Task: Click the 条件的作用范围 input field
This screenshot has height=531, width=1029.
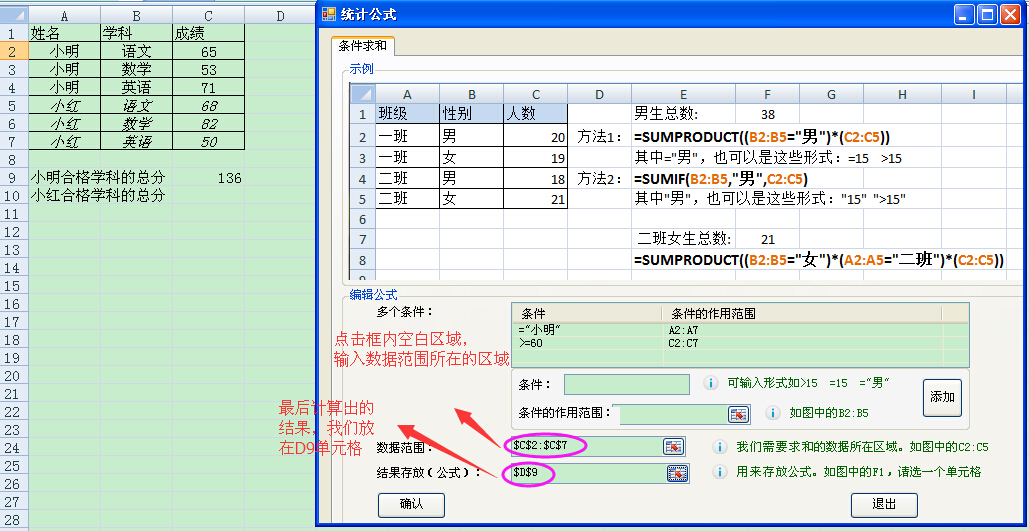Action: 672,413
